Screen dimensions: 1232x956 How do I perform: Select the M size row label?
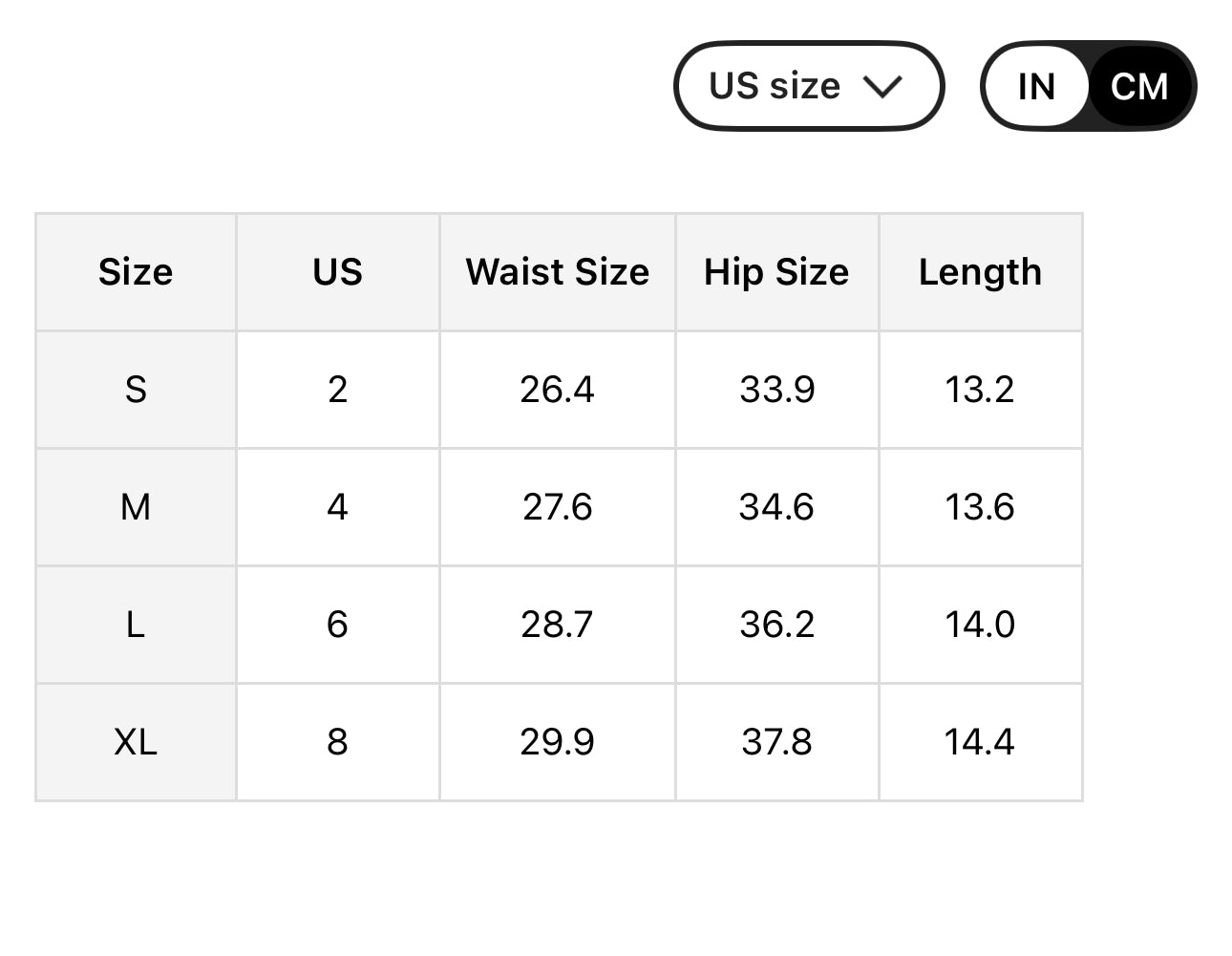136,507
